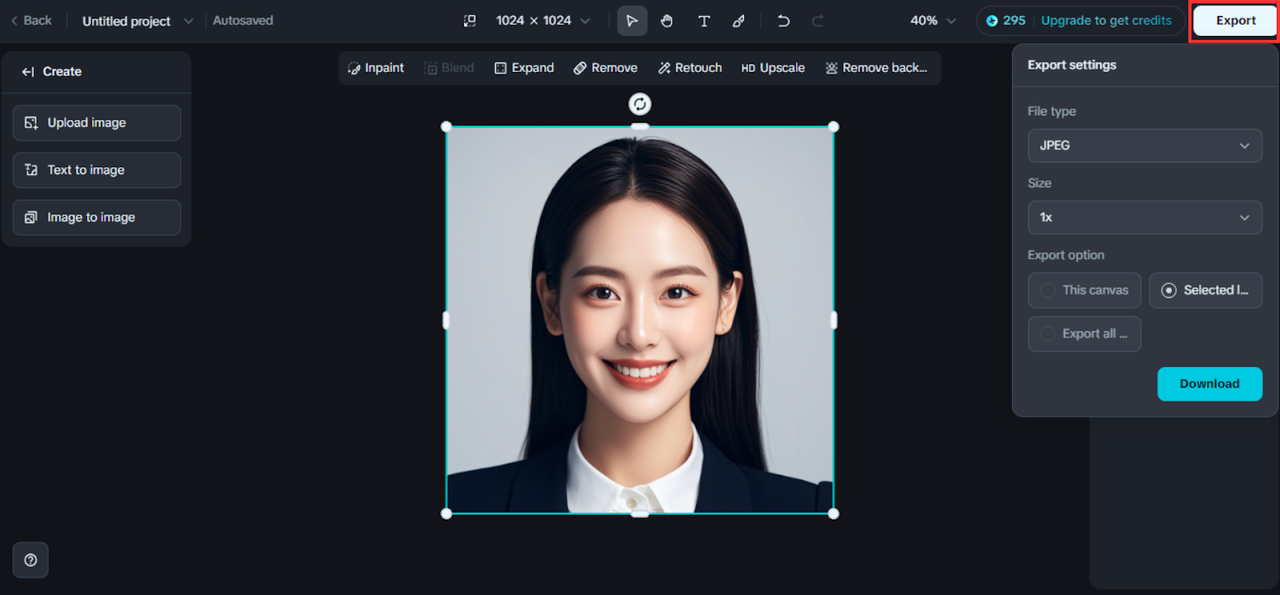Select This canvas export option
The height and width of the screenshot is (595, 1280).
1084,290
